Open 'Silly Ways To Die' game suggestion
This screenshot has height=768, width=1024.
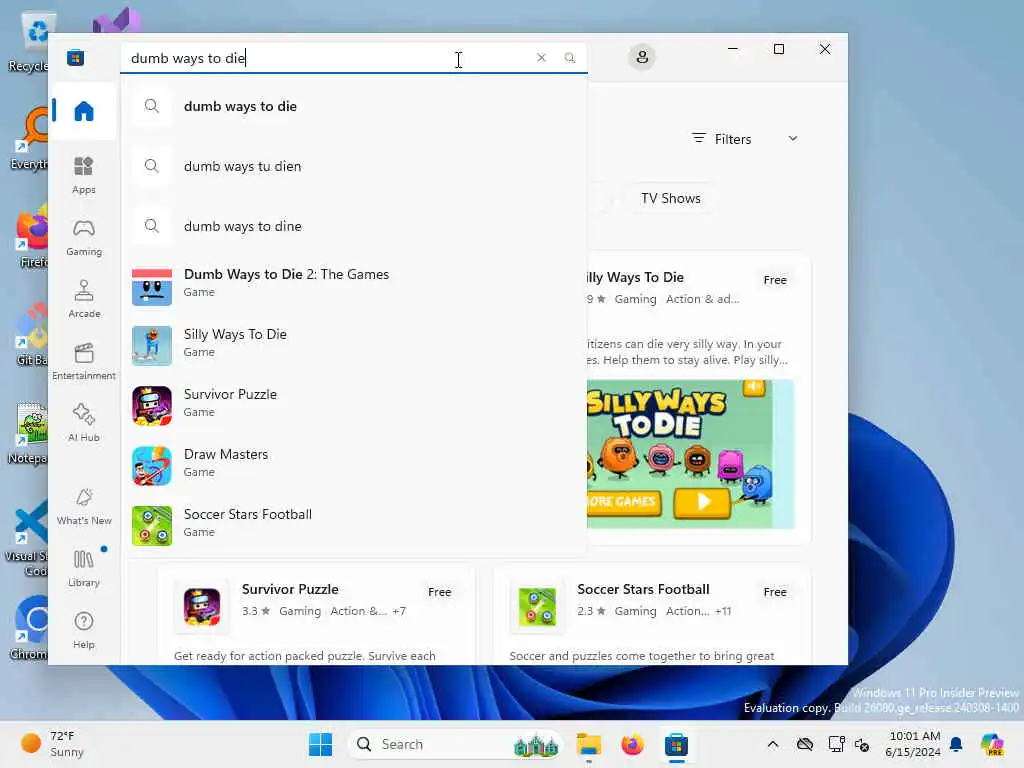tap(354, 346)
